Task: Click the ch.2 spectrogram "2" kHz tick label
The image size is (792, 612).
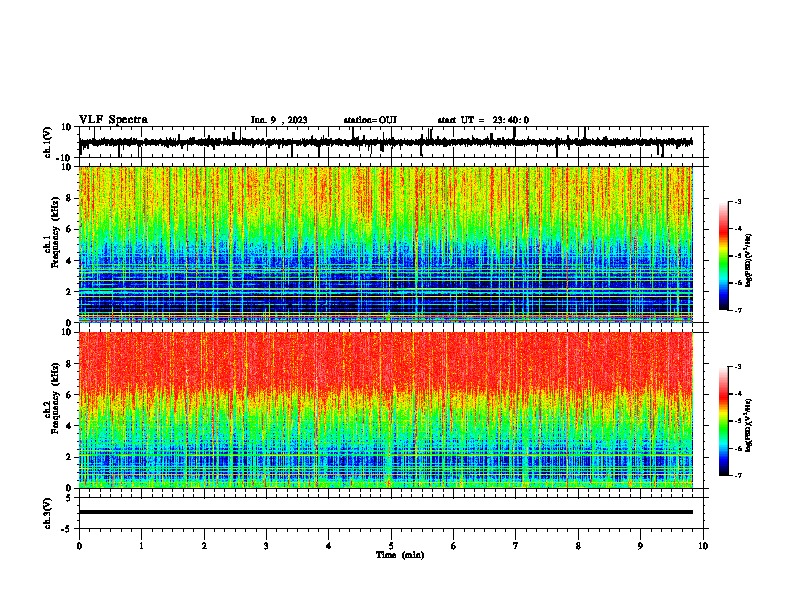Action: point(69,457)
